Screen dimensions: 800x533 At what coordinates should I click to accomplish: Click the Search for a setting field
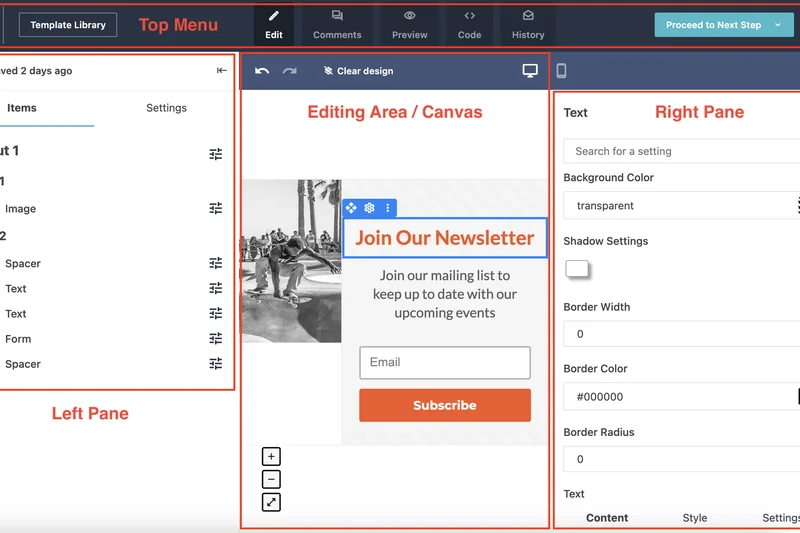682,151
